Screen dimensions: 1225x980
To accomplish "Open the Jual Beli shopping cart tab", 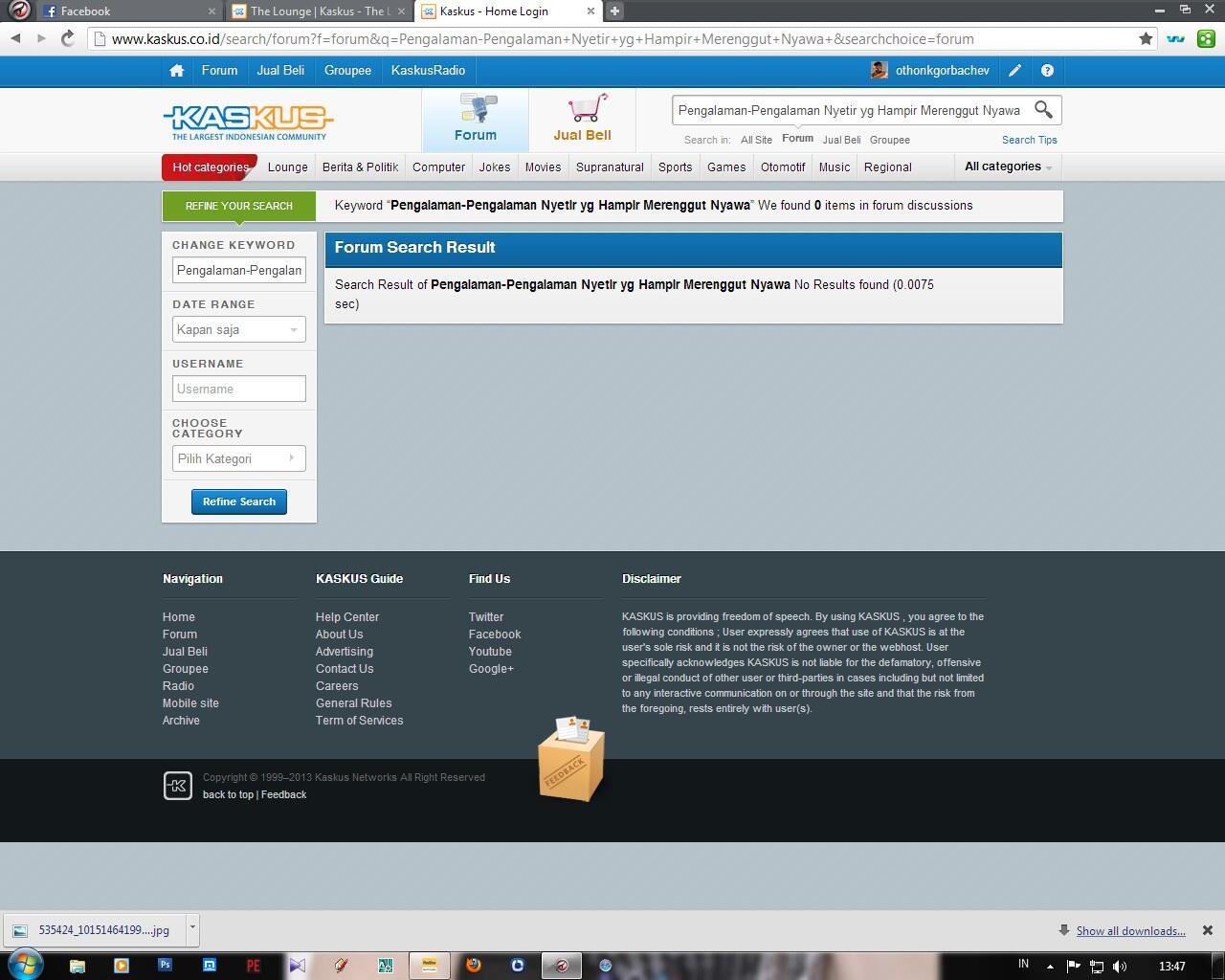I will click(x=582, y=120).
